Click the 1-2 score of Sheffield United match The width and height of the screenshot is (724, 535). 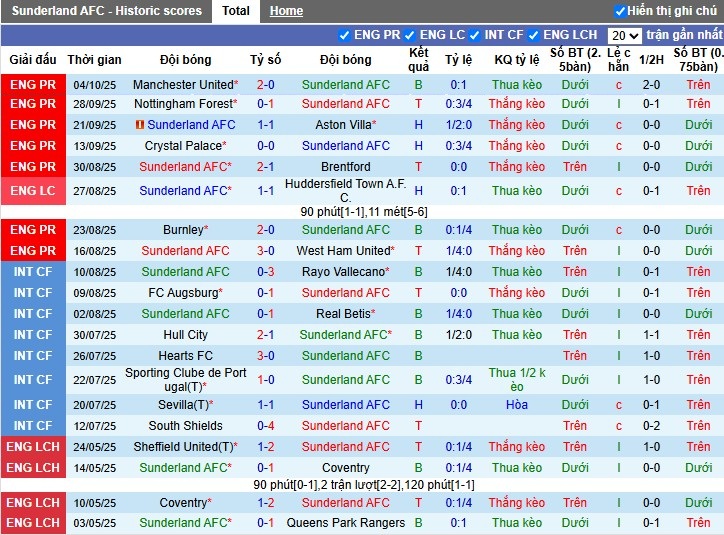pyautogui.click(x=266, y=447)
